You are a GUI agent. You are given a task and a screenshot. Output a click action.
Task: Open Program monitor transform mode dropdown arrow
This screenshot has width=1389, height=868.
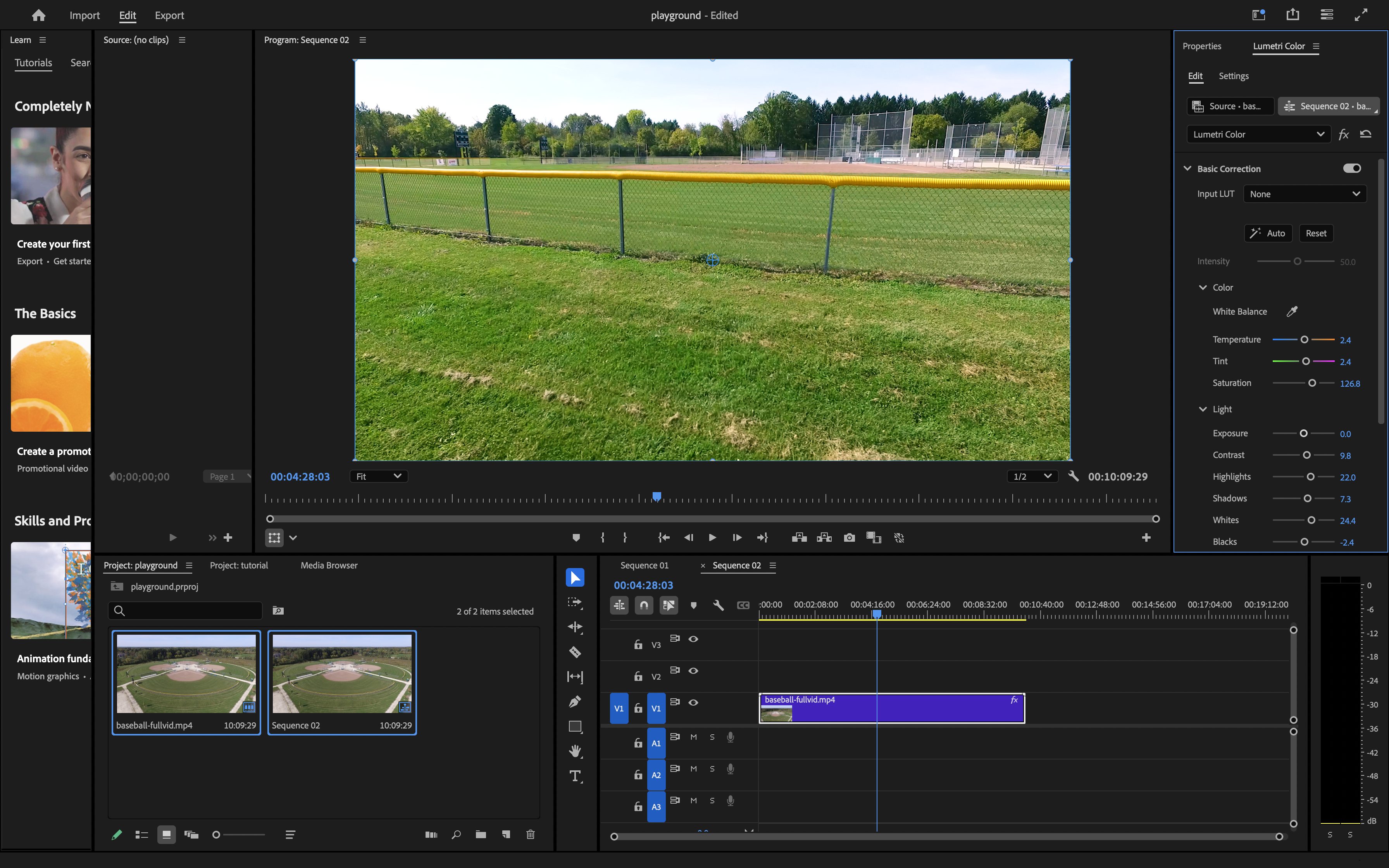(x=293, y=538)
